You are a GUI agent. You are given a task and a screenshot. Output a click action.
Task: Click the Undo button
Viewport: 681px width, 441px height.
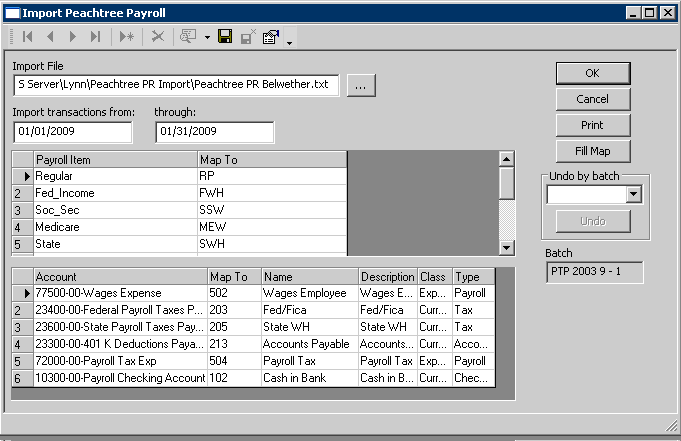[593, 221]
